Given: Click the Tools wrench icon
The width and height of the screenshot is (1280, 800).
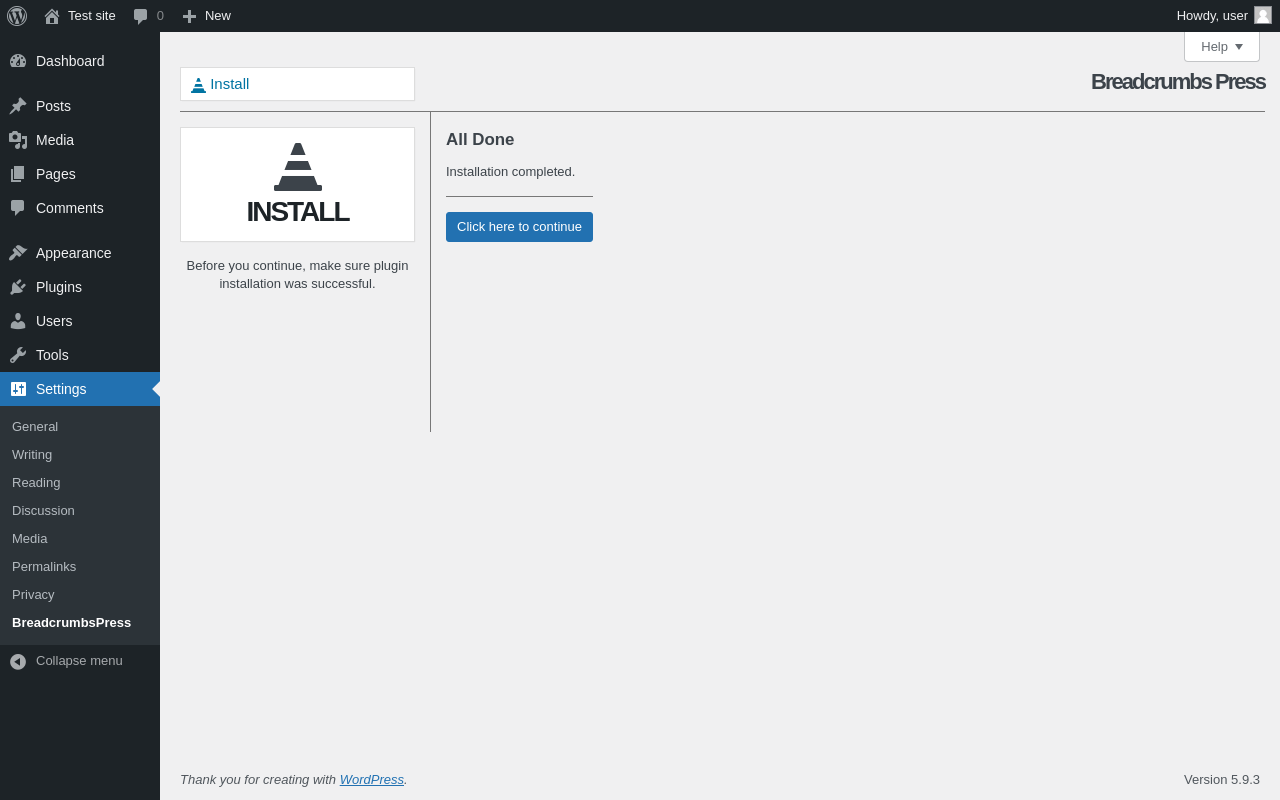Looking at the screenshot, I should coord(18,355).
